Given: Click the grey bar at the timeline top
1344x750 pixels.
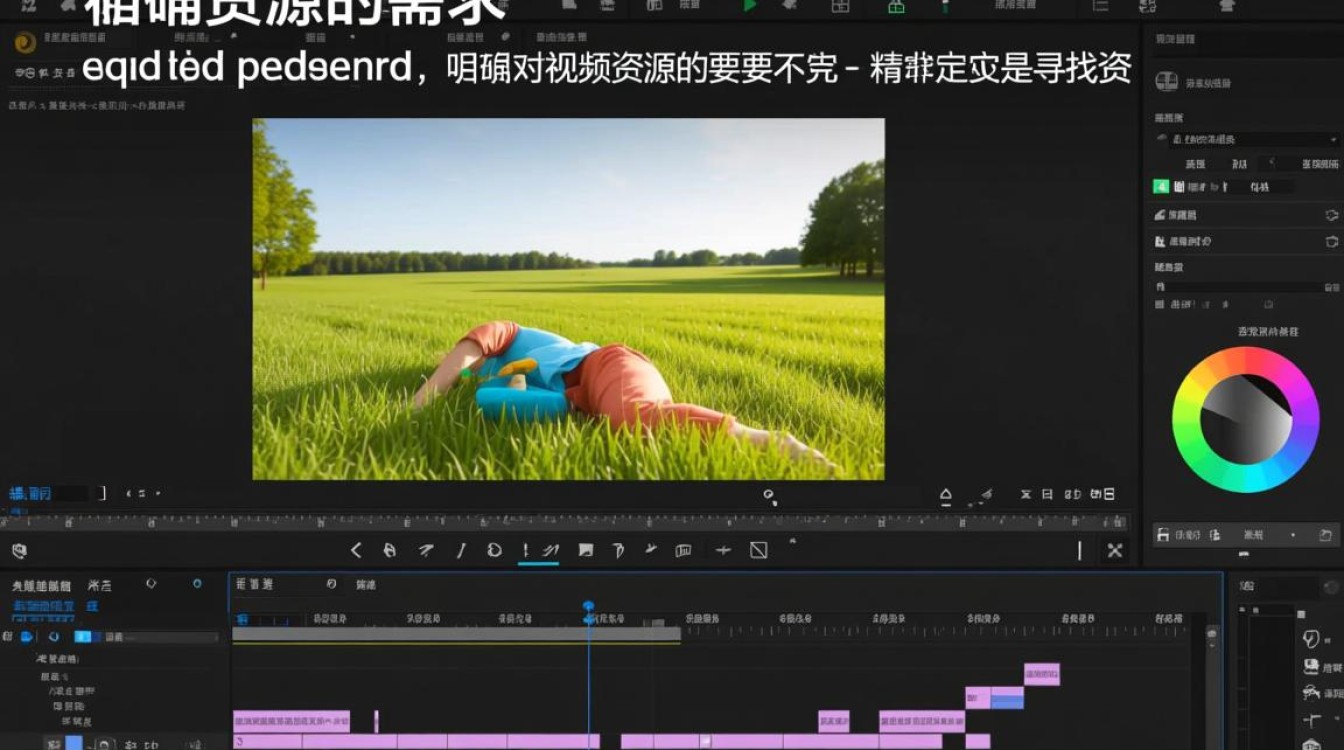Looking at the screenshot, I should click(456, 633).
